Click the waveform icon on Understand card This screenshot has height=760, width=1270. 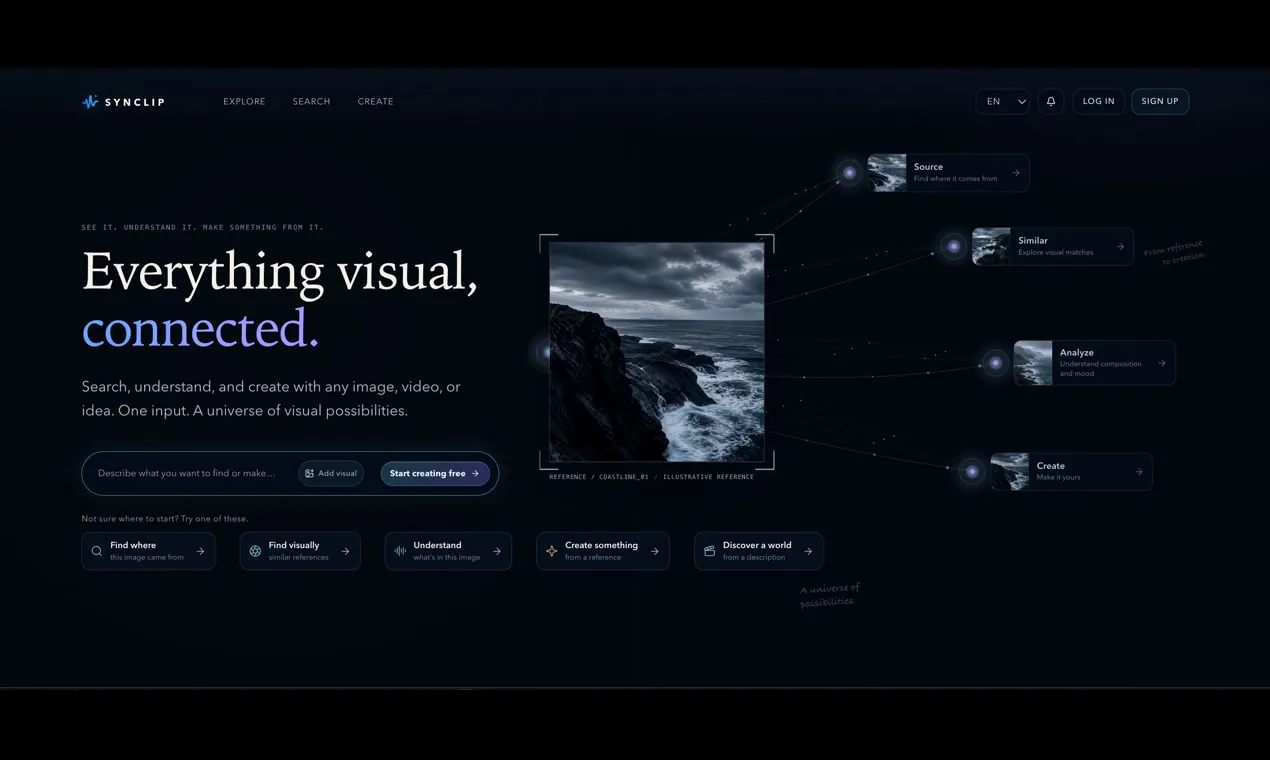[400, 551]
